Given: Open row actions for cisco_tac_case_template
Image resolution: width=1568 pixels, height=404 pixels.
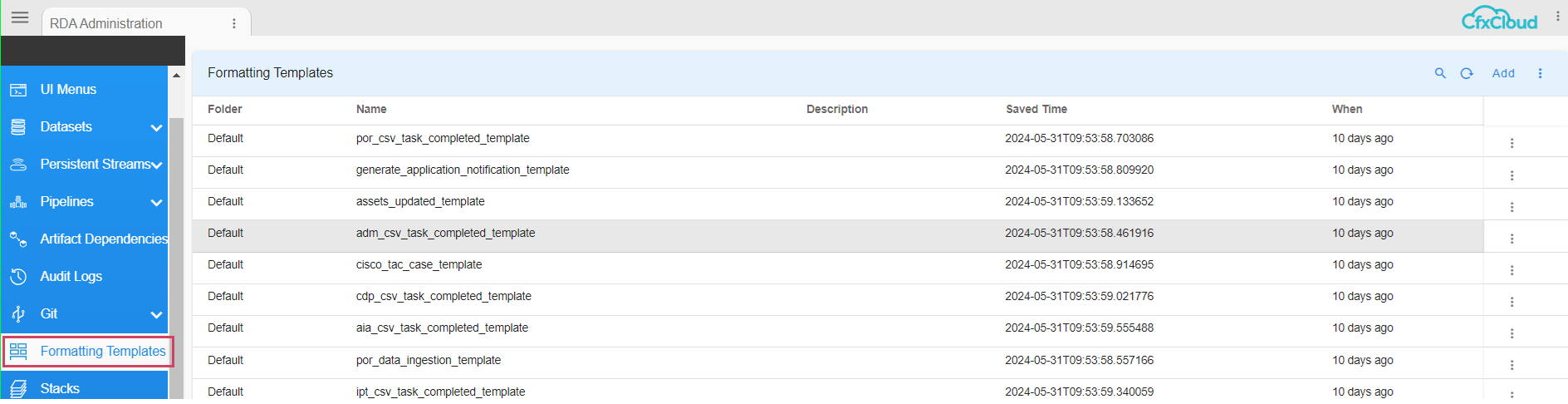Looking at the screenshot, I should (1512, 270).
